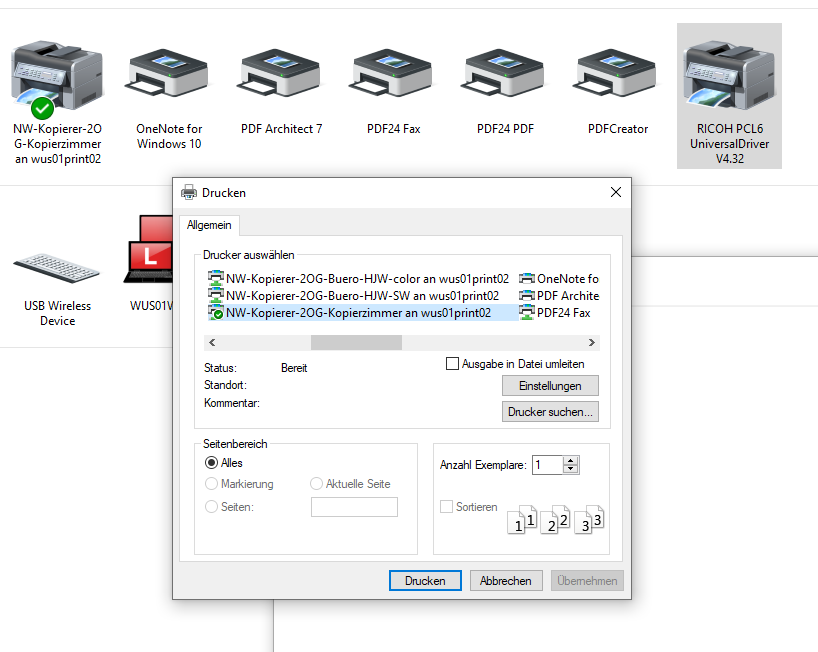The height and width of the screenshot is (652, 818).
Task: Click the Übernehmen button
Action: click(x=587, y=581)
